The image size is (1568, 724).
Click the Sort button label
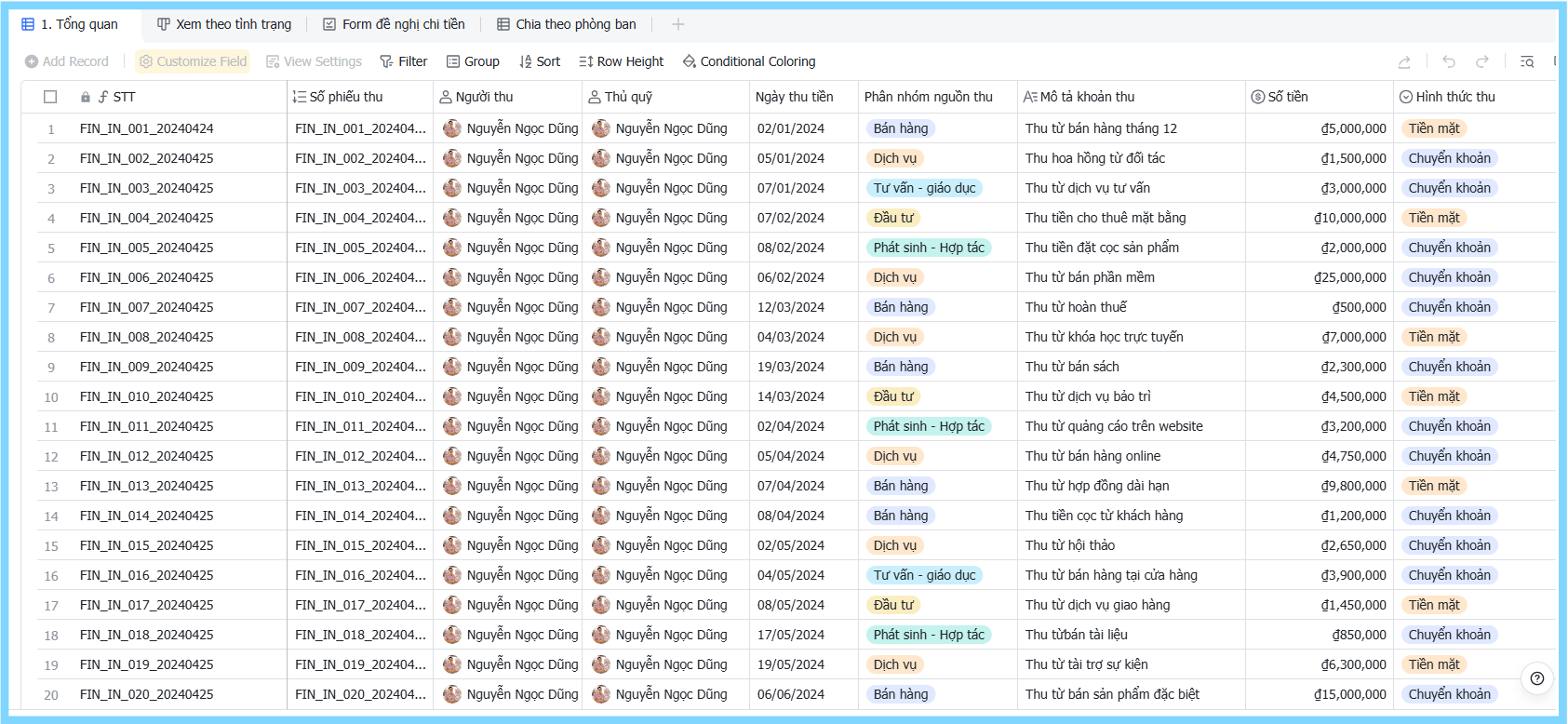(x=548, y=61)
